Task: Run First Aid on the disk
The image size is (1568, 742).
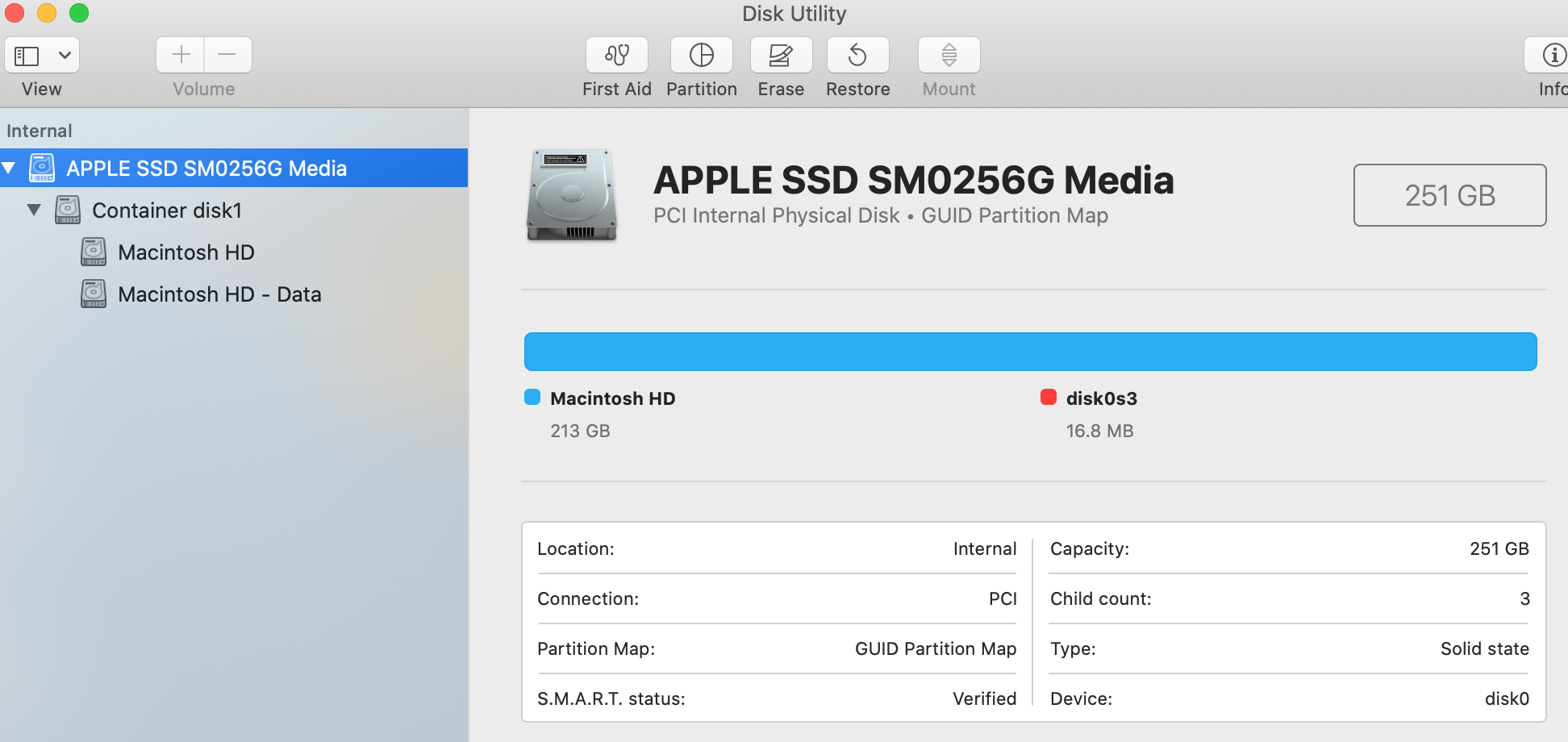Action: [617, 56]
